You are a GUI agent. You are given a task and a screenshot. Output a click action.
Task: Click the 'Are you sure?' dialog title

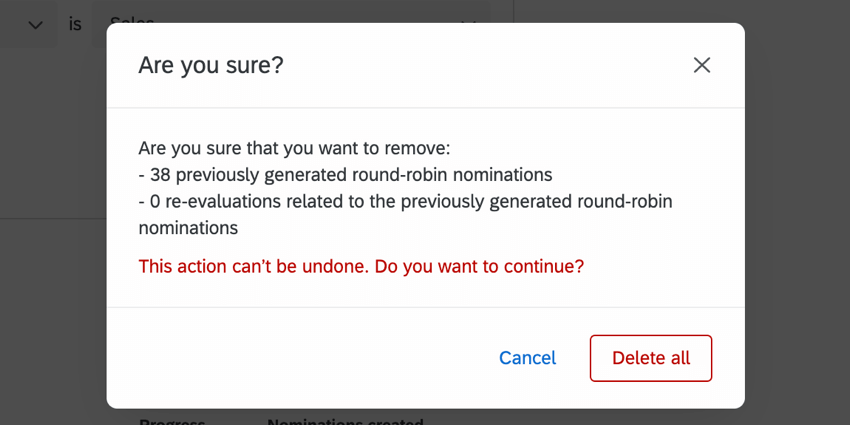click(211, 66)
